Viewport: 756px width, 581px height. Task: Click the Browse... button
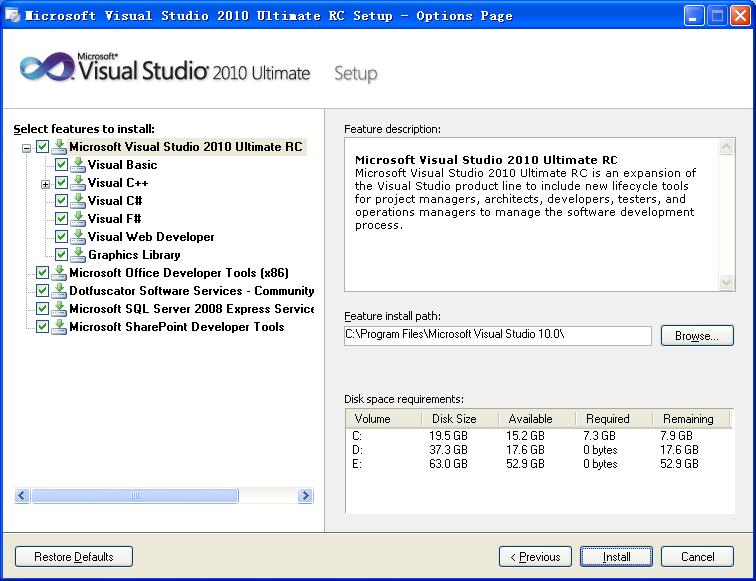point(697,336)
